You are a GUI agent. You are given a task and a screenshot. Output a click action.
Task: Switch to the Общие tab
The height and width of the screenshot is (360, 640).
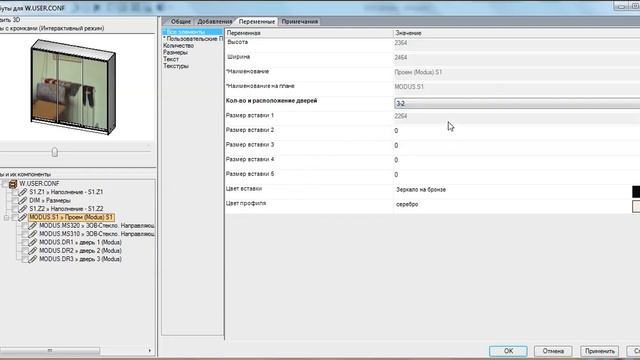[x=180, y=22]
